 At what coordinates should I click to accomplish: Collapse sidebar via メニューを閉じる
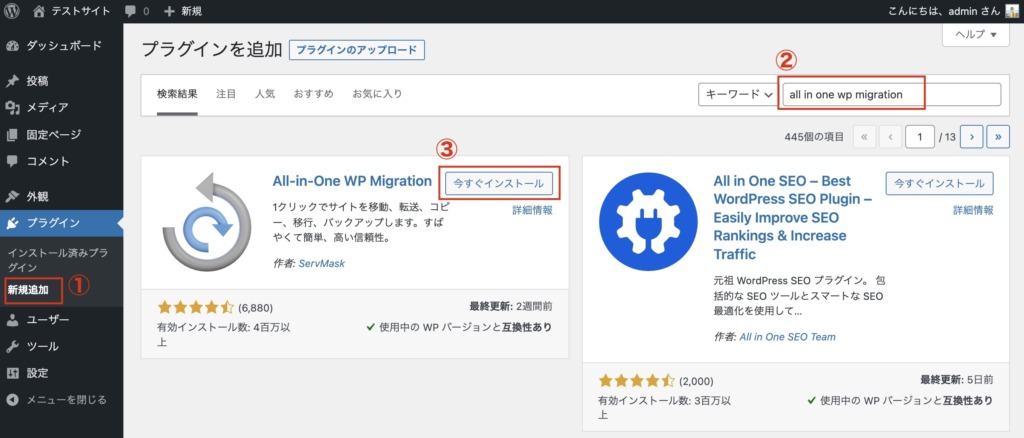click(66, 399)
